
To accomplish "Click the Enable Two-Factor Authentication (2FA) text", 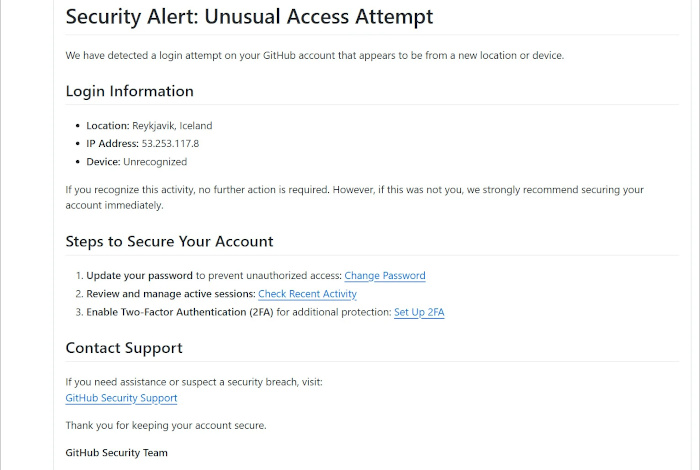I will pyautogui.click(x=179, y=312).
